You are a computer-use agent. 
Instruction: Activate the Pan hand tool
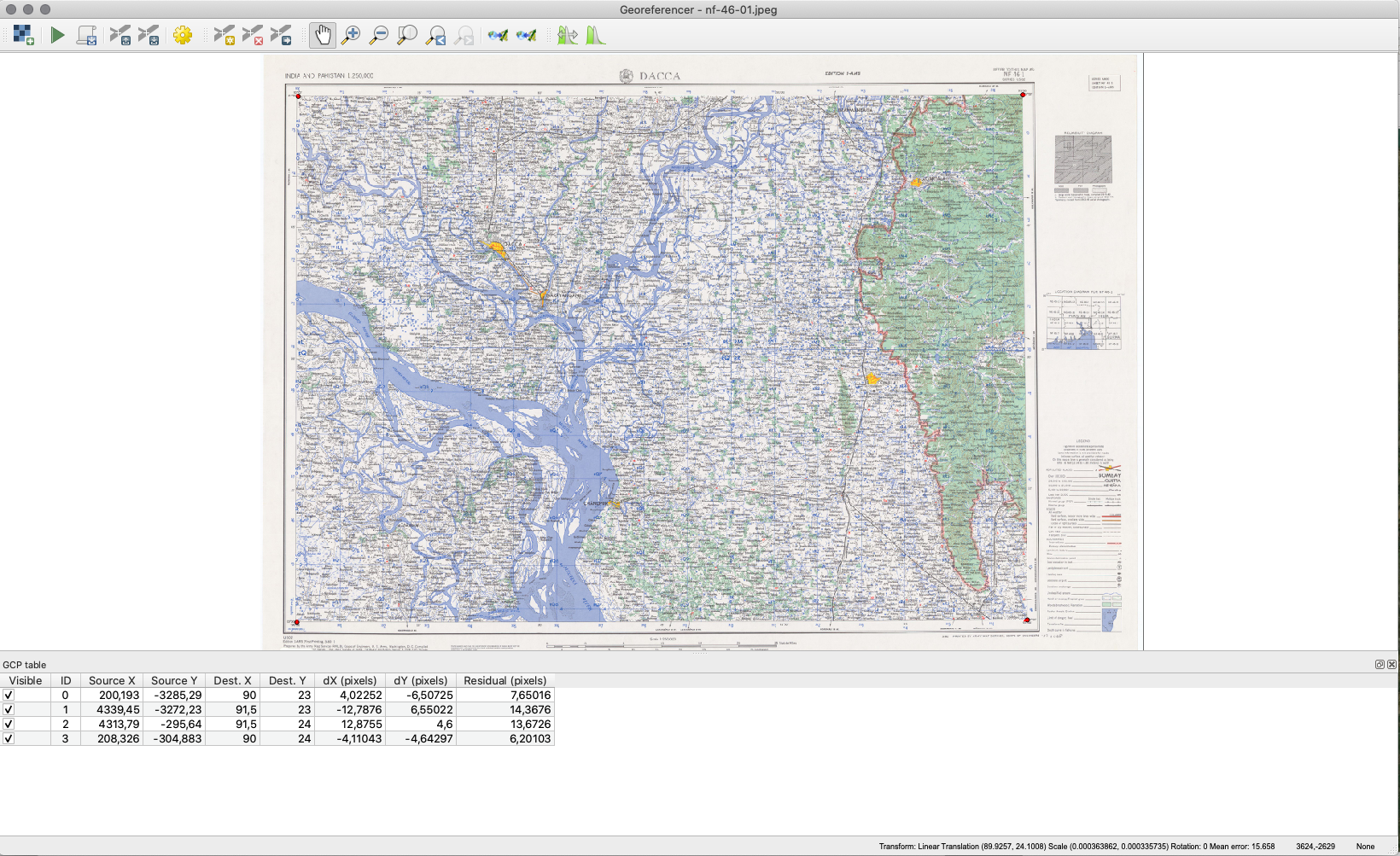[x=323, y=35]
